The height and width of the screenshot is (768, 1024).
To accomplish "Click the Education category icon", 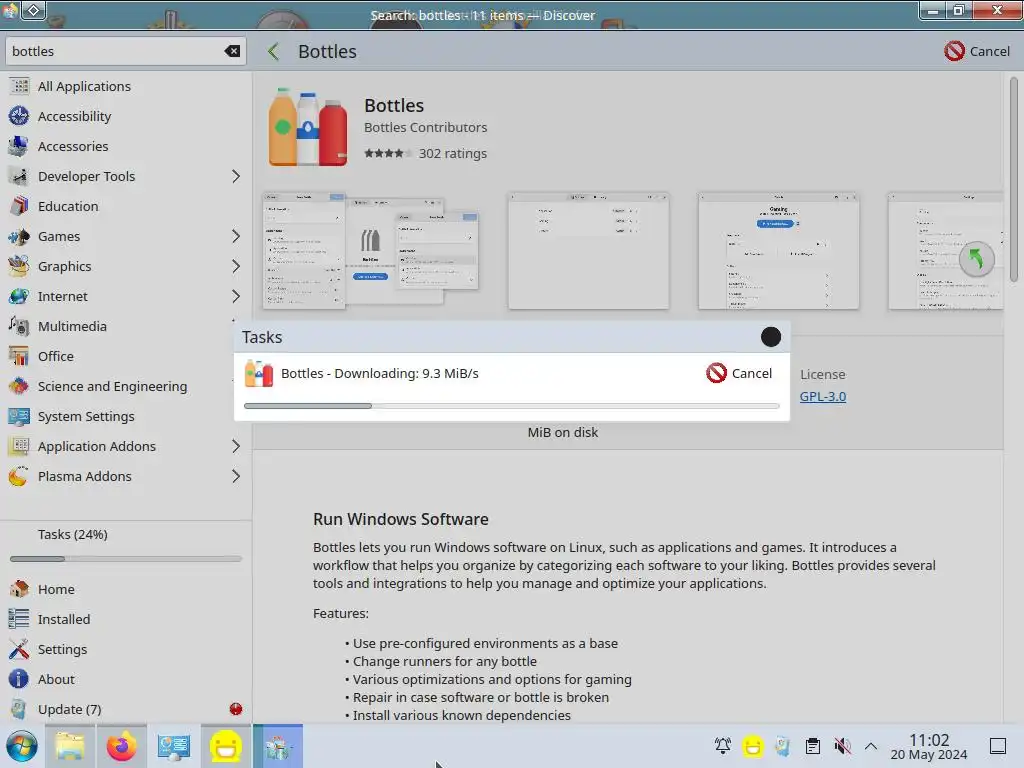I will 19,206.
